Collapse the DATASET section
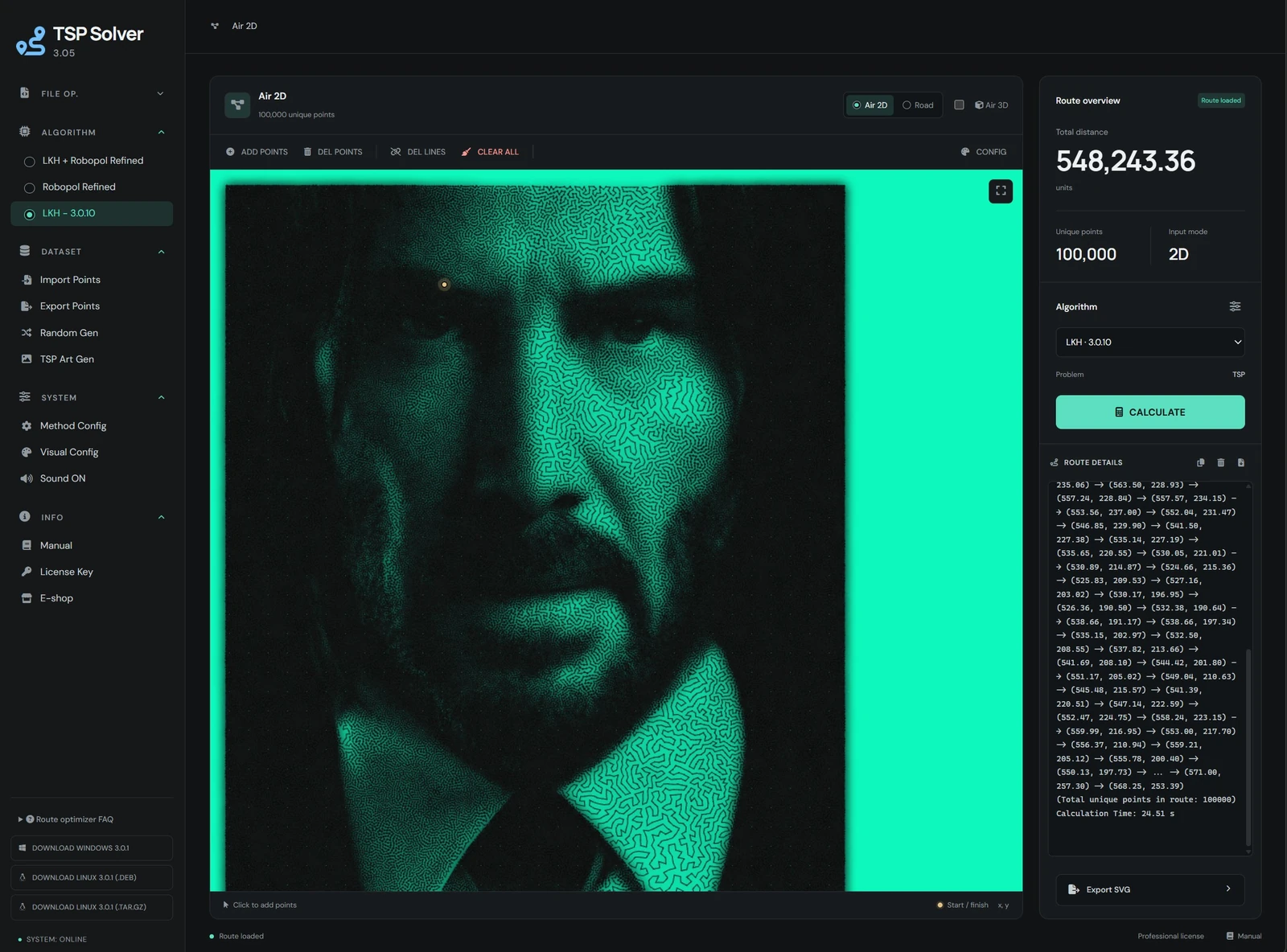 [92, 252]
